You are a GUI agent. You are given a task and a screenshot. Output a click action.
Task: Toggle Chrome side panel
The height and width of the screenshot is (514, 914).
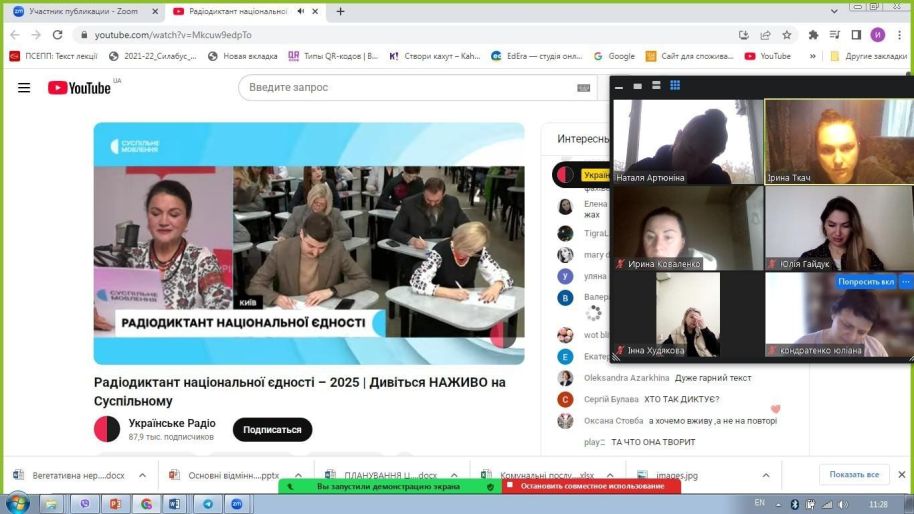coord(856,35)
